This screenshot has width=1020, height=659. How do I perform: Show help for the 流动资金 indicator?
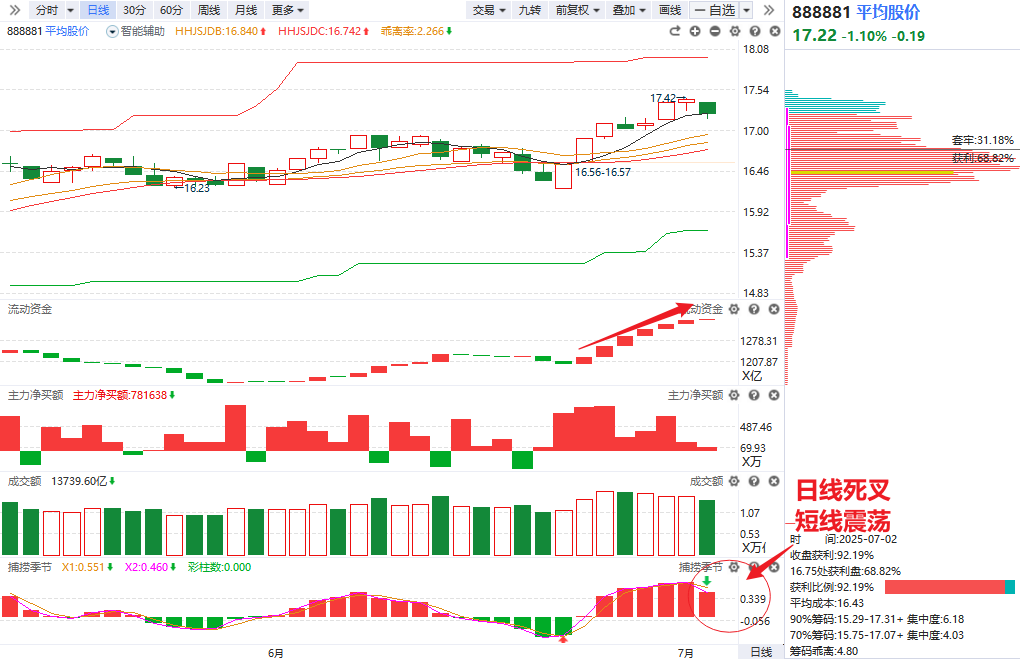[754, 309]
